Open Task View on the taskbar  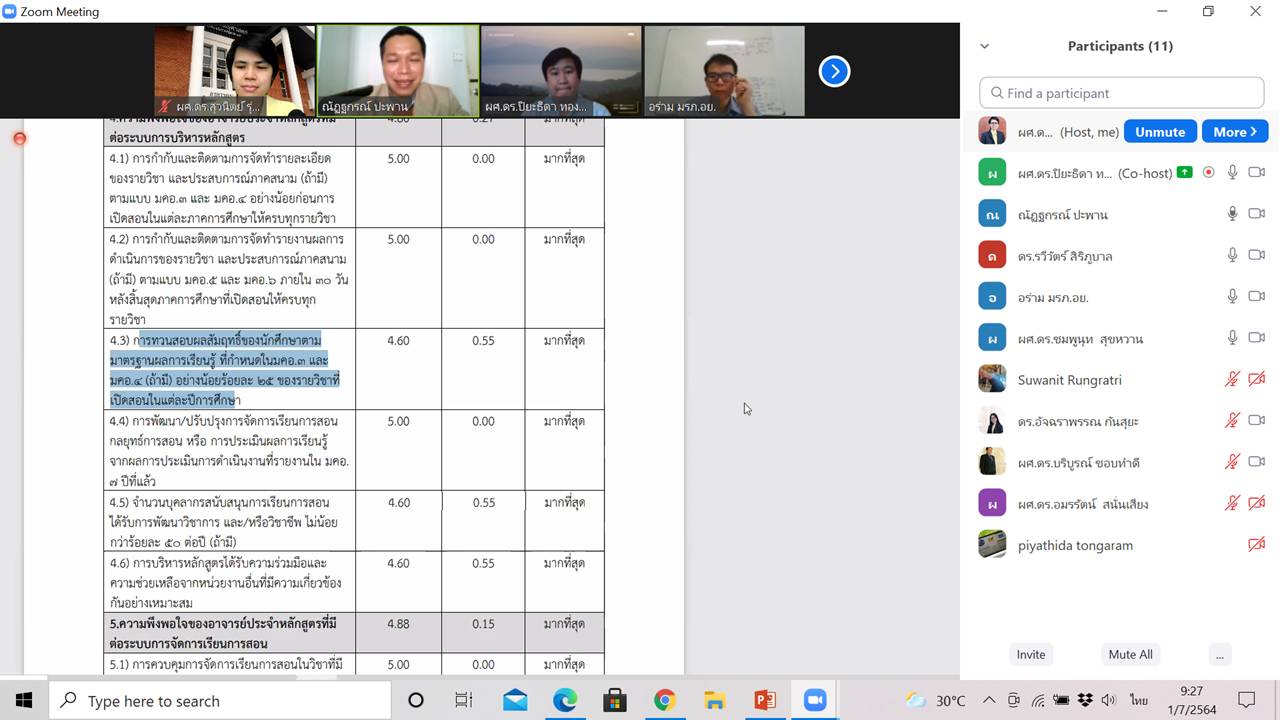click(x=464, y=700)
